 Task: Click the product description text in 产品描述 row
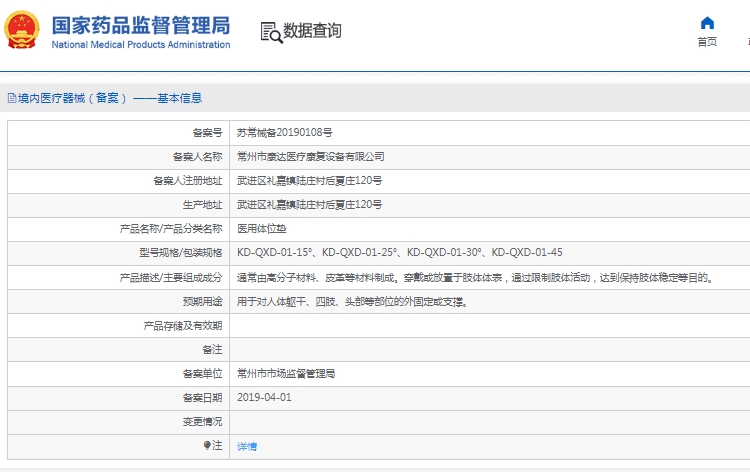point(476,277)
